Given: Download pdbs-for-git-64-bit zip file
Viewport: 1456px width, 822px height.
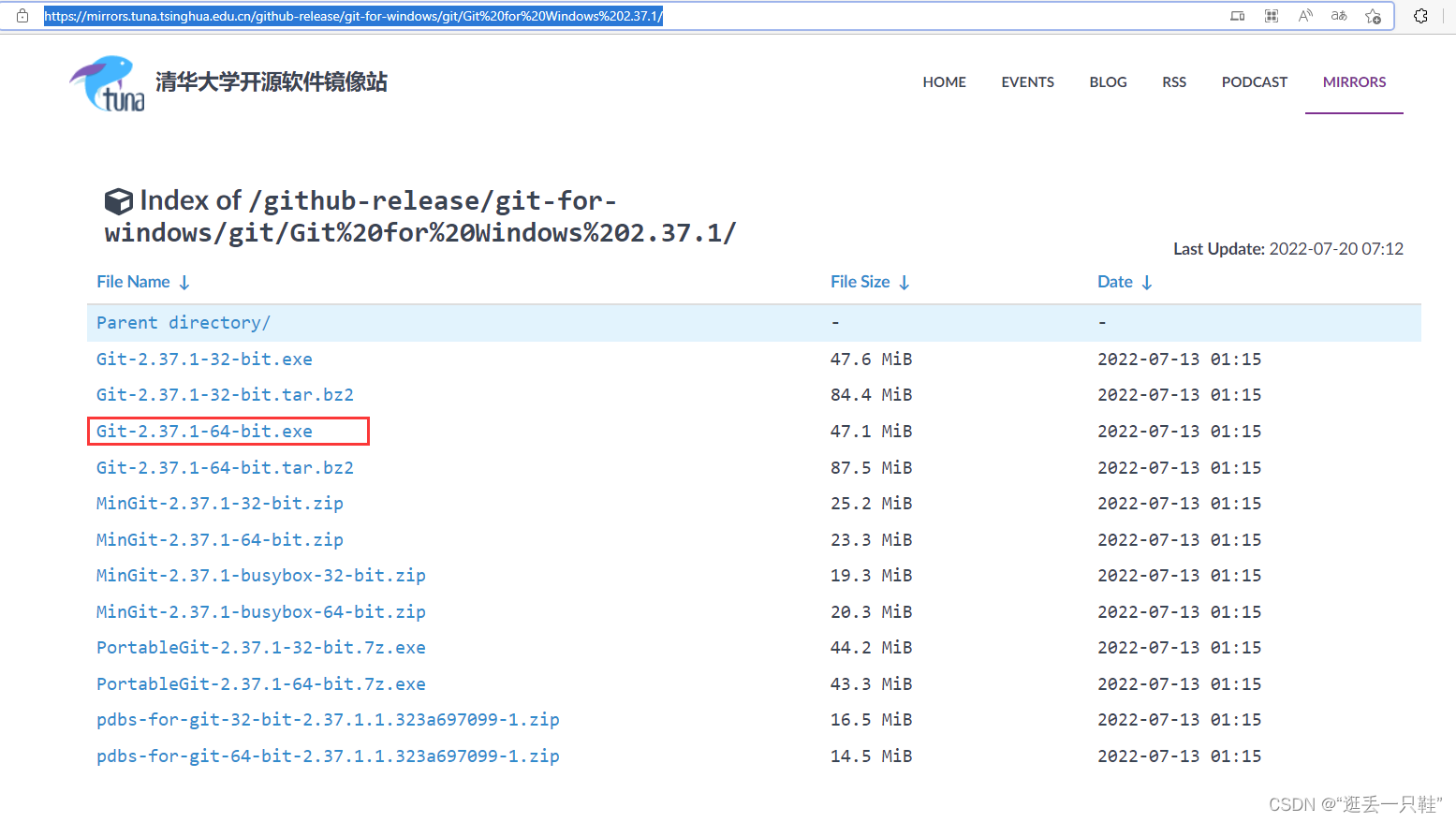Looking at the screenshot, I should tap(328, 756).
